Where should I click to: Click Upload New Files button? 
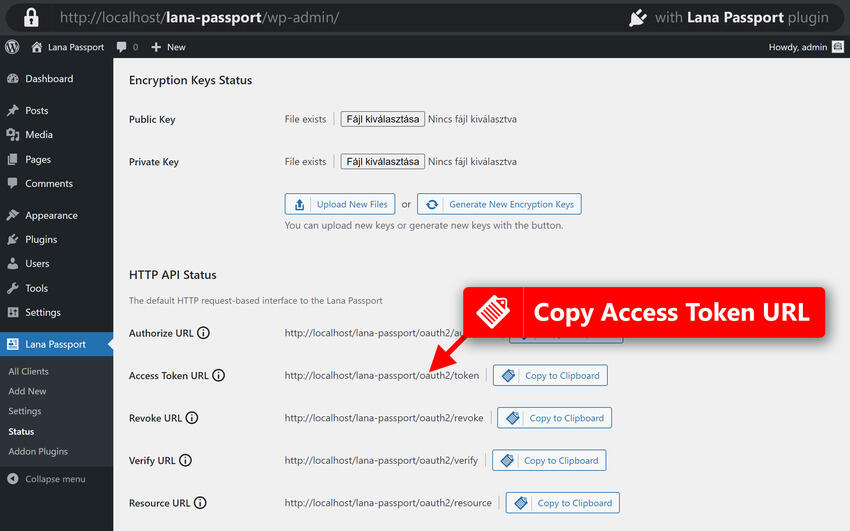click(340, 204)
